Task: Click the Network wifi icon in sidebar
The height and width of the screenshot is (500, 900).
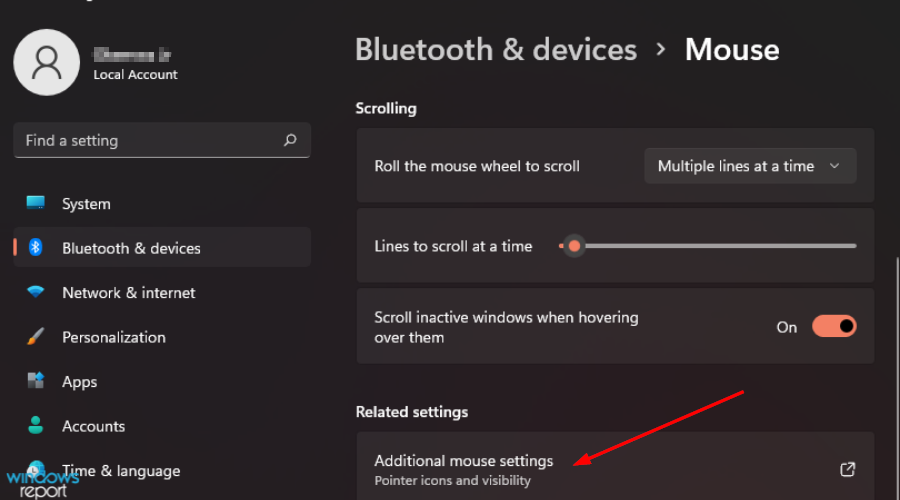Action: 36,293
